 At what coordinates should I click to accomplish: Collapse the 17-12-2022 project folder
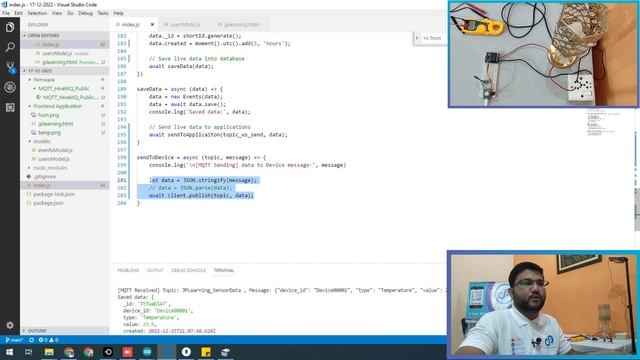pos(24,71)
